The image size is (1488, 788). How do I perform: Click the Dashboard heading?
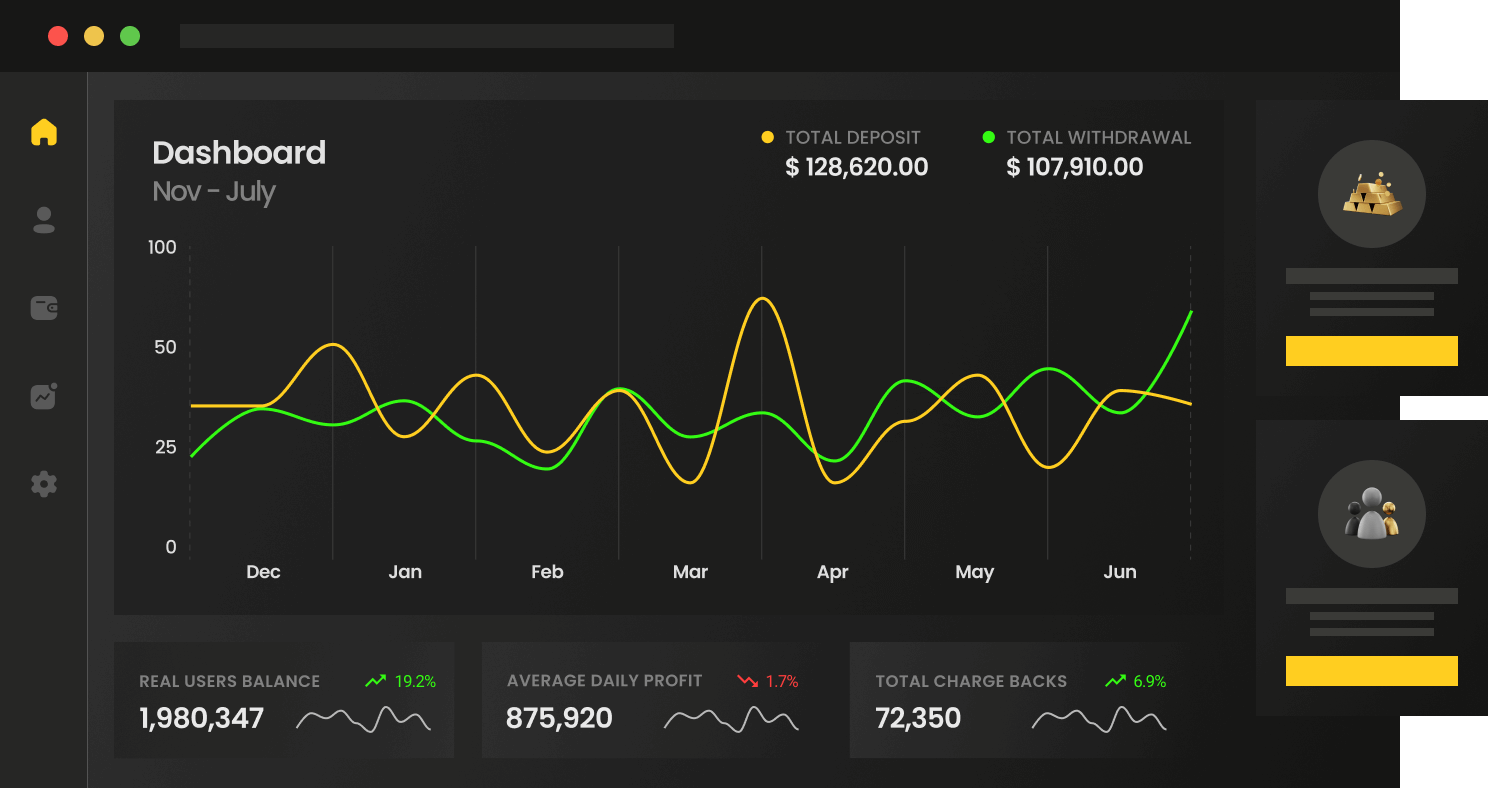coord(239,153)
